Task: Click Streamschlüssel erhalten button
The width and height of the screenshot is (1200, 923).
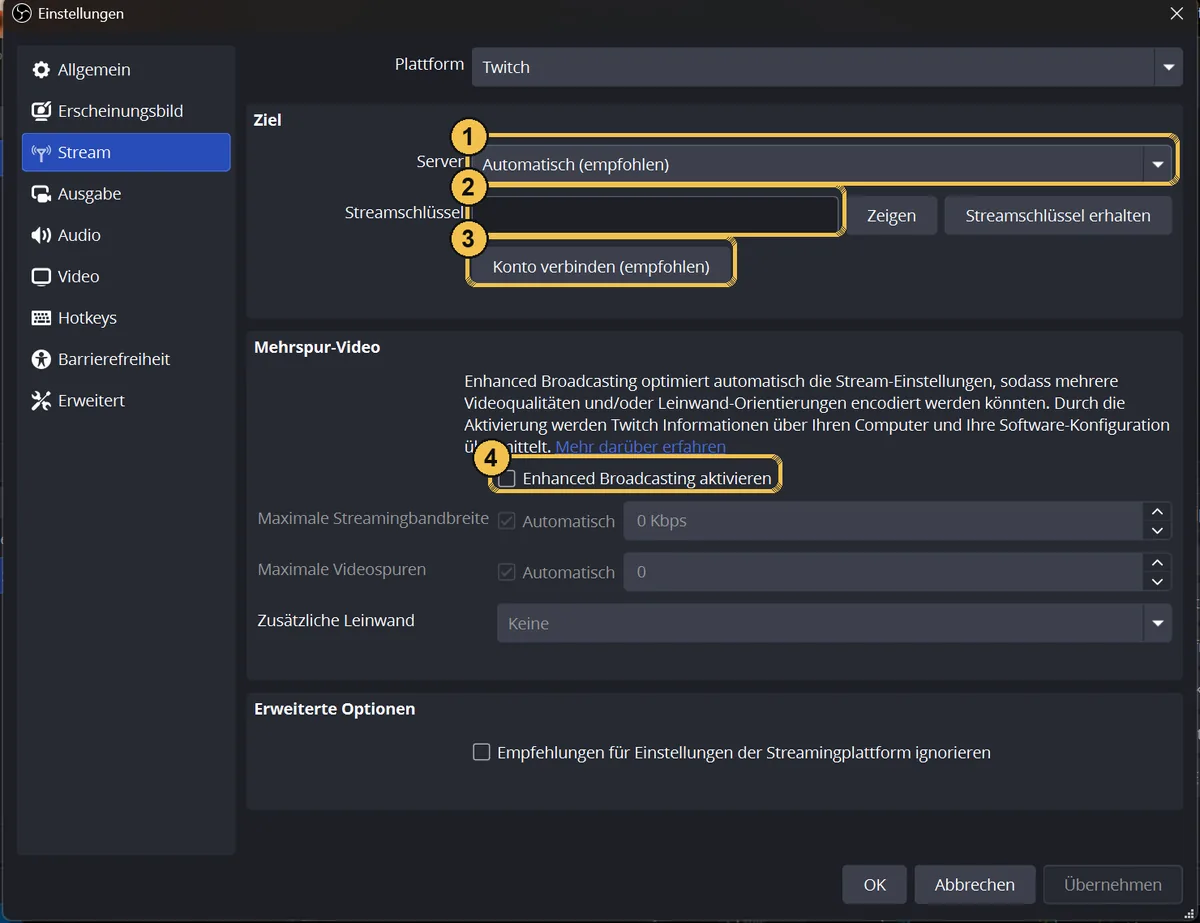Action: pos(1058,215)
